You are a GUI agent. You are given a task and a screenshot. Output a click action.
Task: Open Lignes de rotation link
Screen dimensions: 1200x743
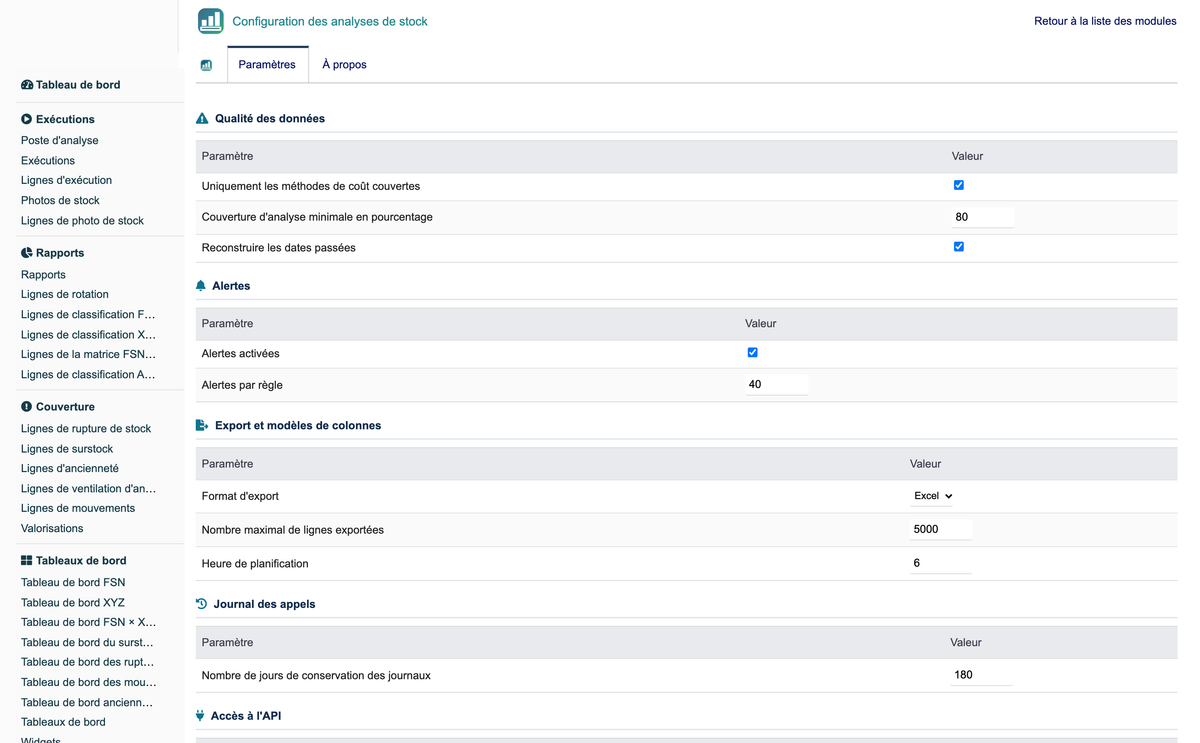(65, 295)
